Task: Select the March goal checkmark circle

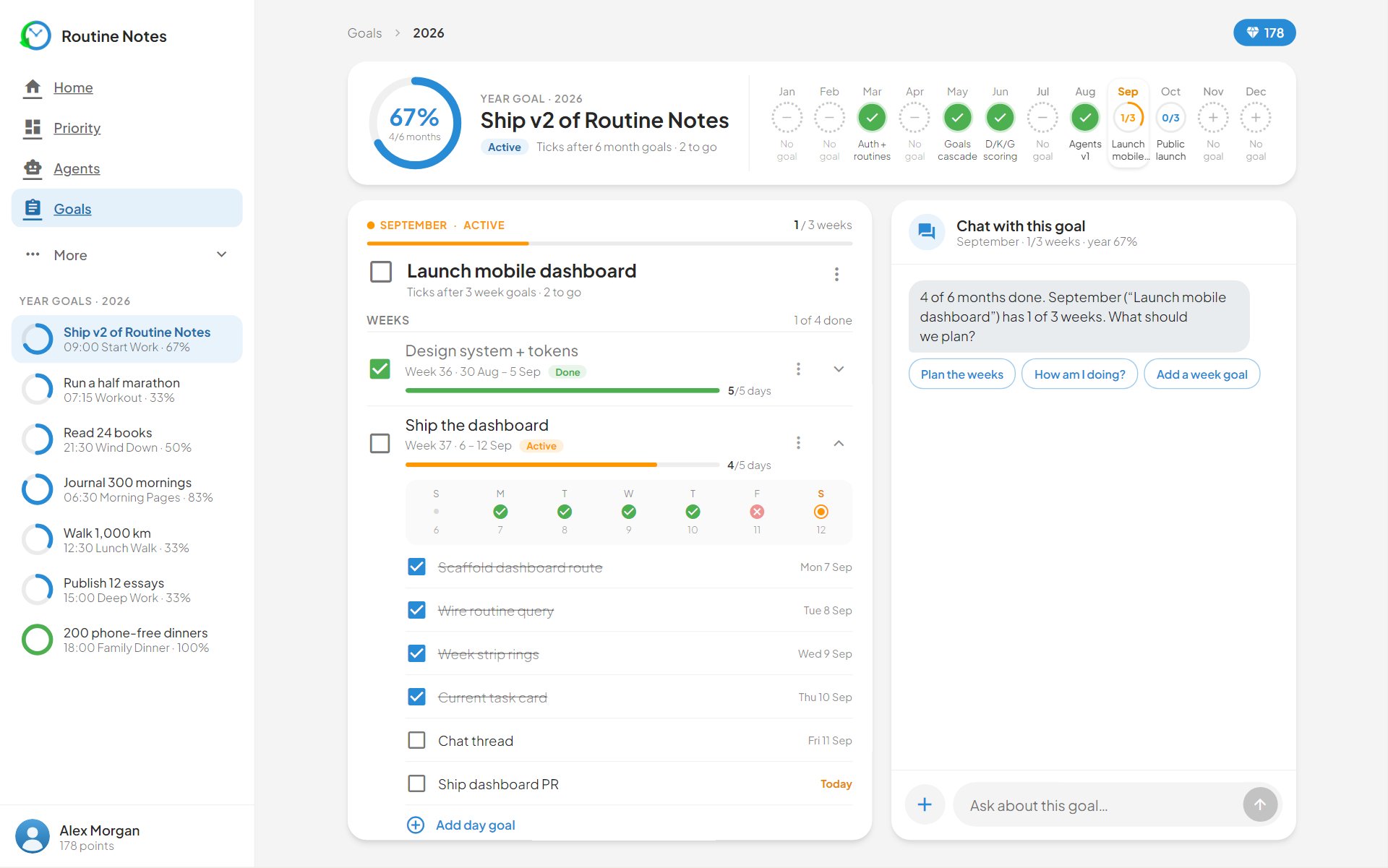Action: (872, 117)
